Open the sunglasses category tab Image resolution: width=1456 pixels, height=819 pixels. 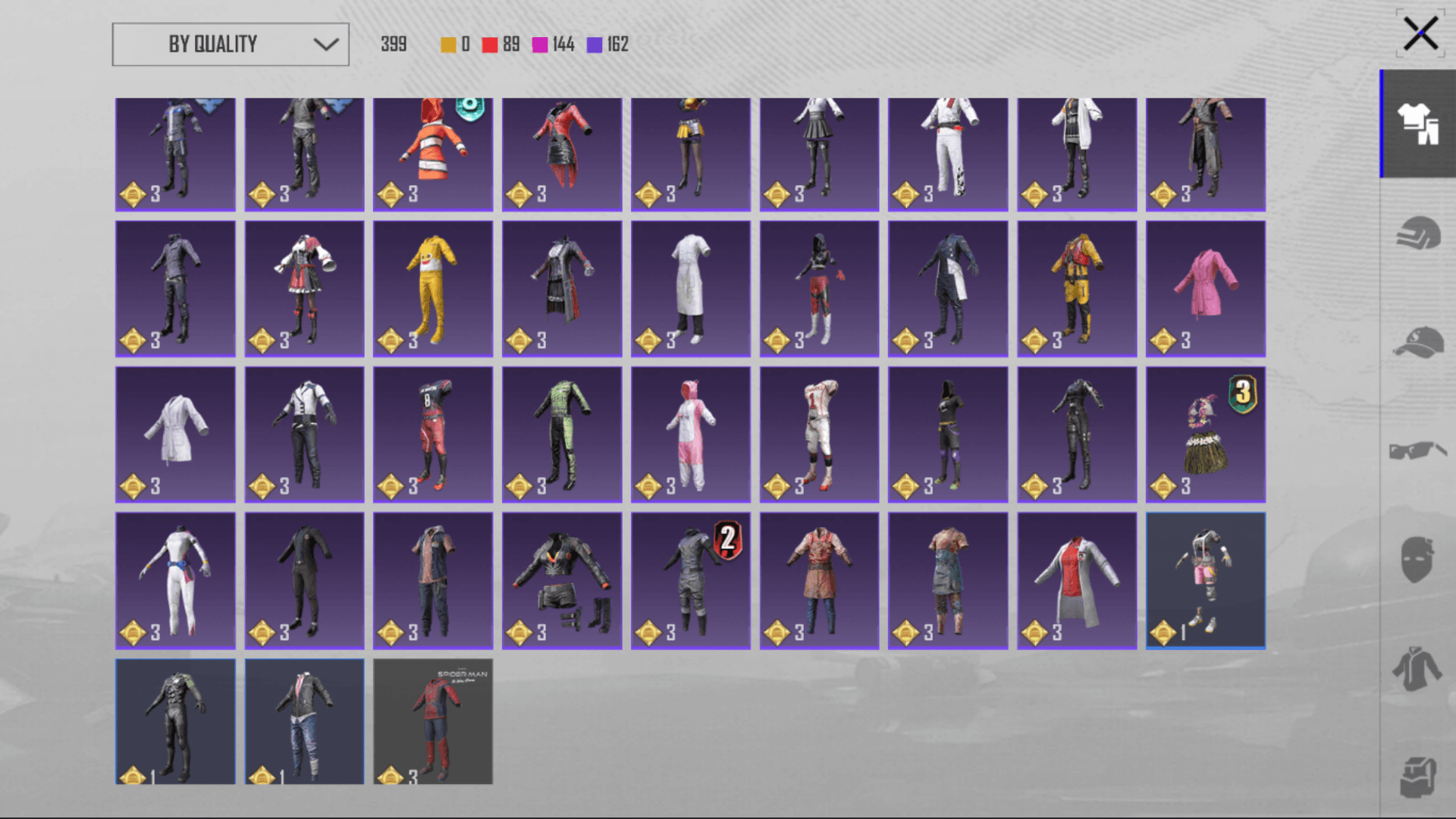(1418, 450)
